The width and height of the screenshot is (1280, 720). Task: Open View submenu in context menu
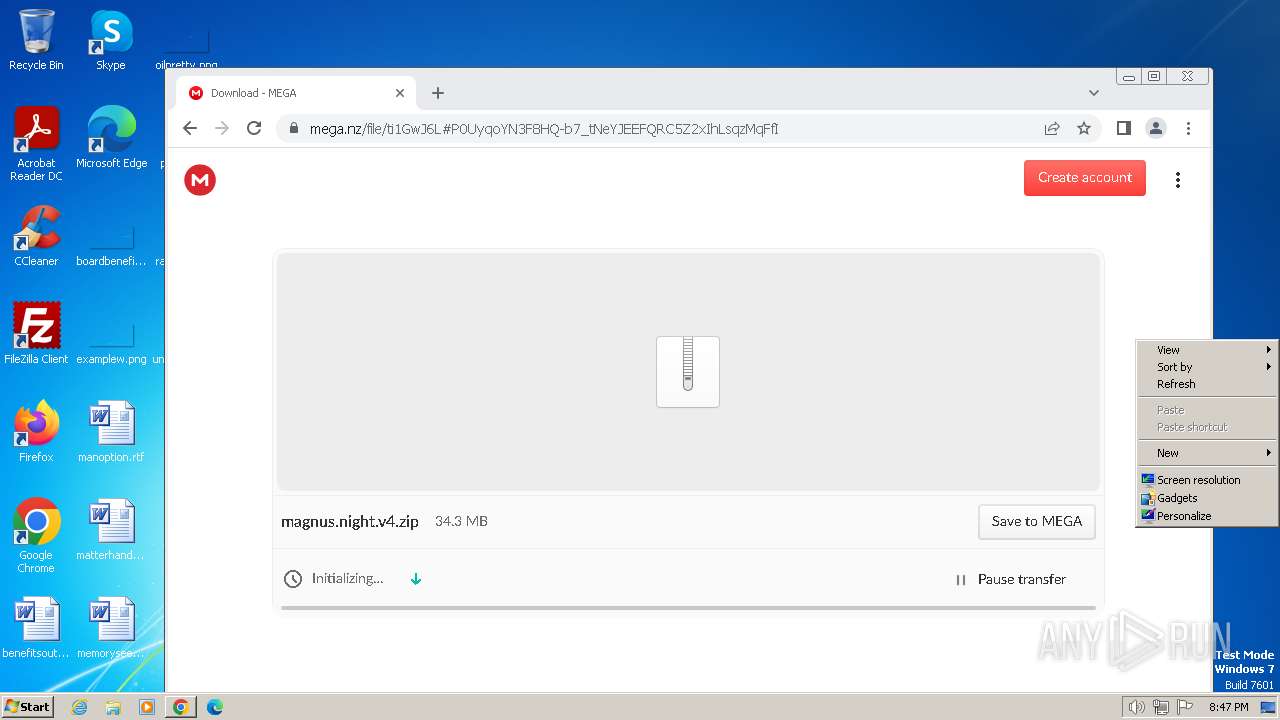point(1207,350)
